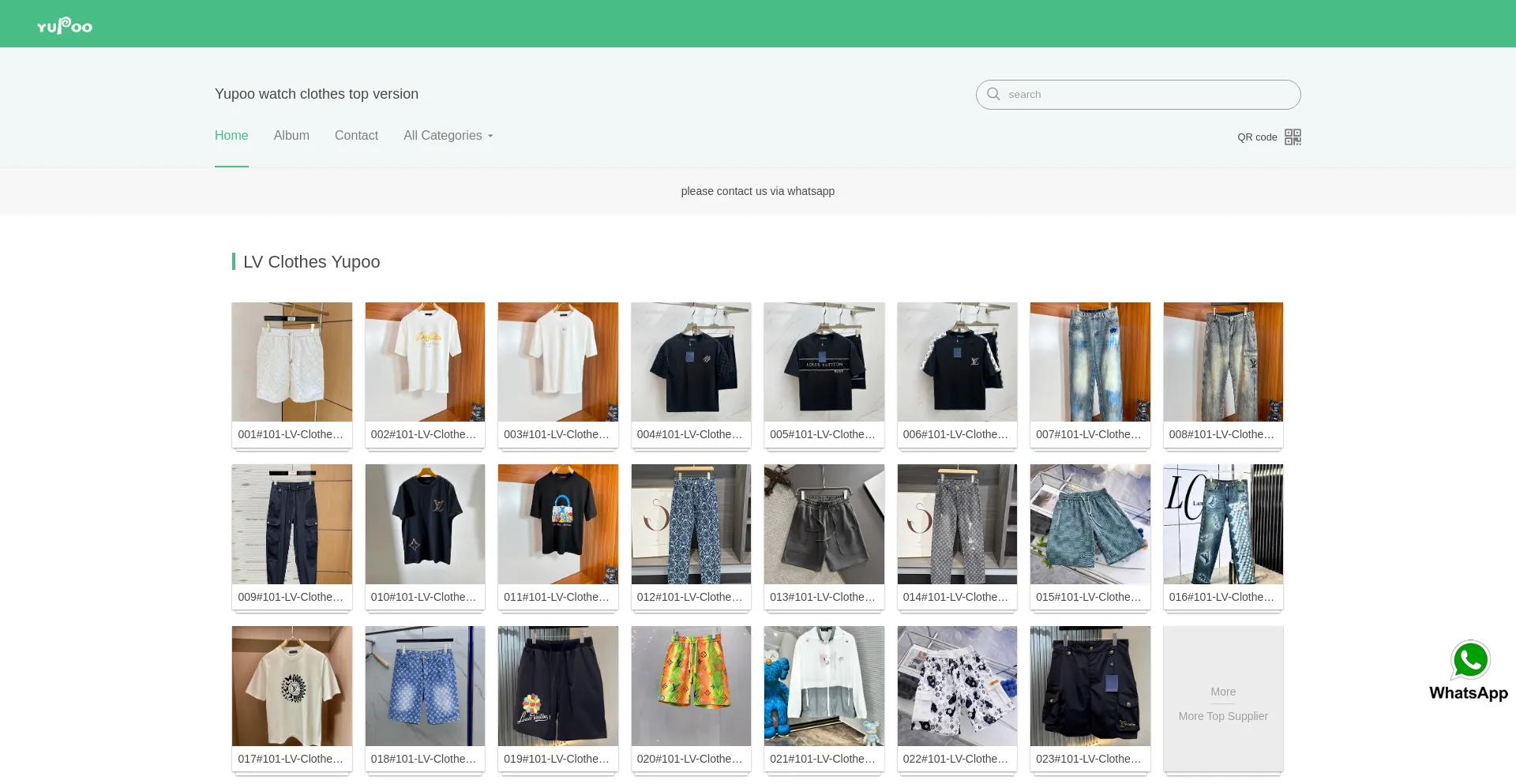Open album 015 blue denim shorts thumbnail
The image size is (1516, 784).
click(x=1090, y=524)
